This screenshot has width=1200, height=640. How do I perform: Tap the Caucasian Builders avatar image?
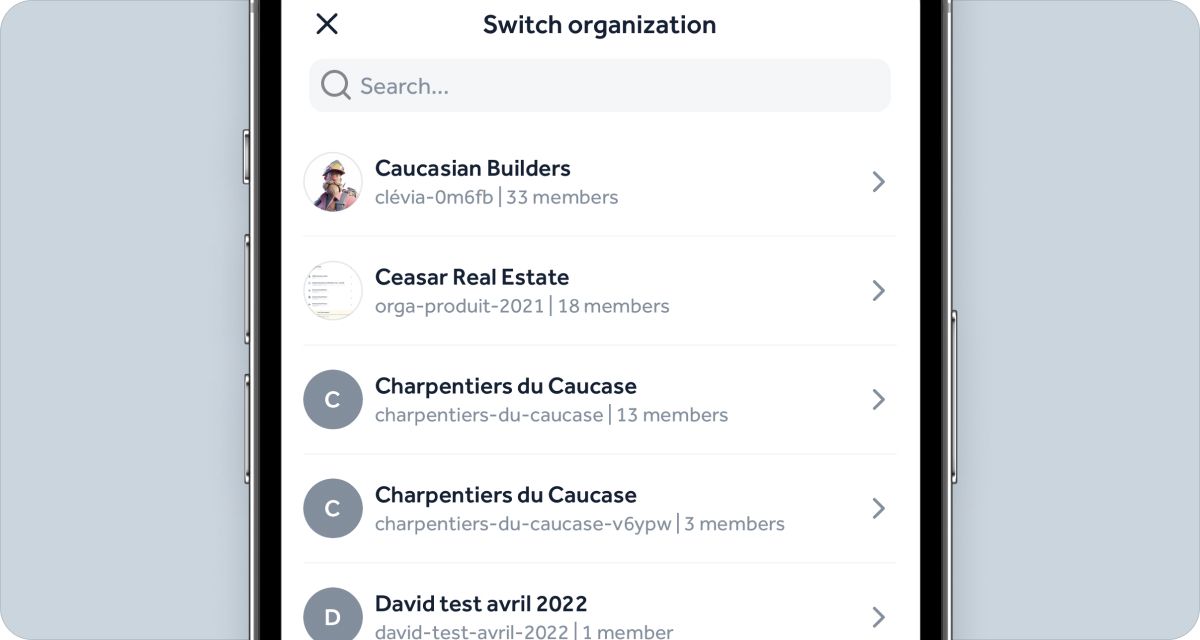[333, 182]
